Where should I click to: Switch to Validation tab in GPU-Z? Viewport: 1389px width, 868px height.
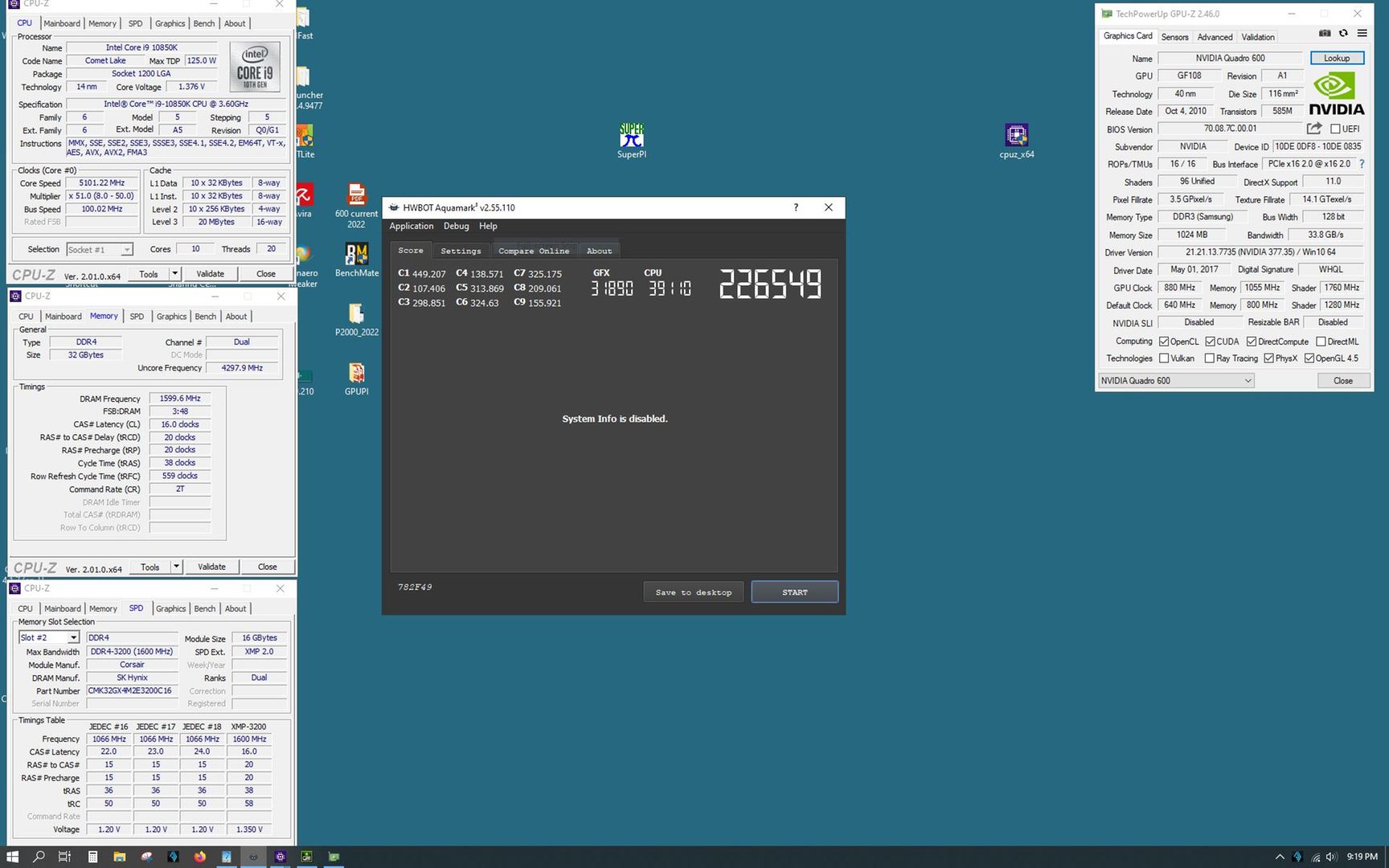point(1258,37)
